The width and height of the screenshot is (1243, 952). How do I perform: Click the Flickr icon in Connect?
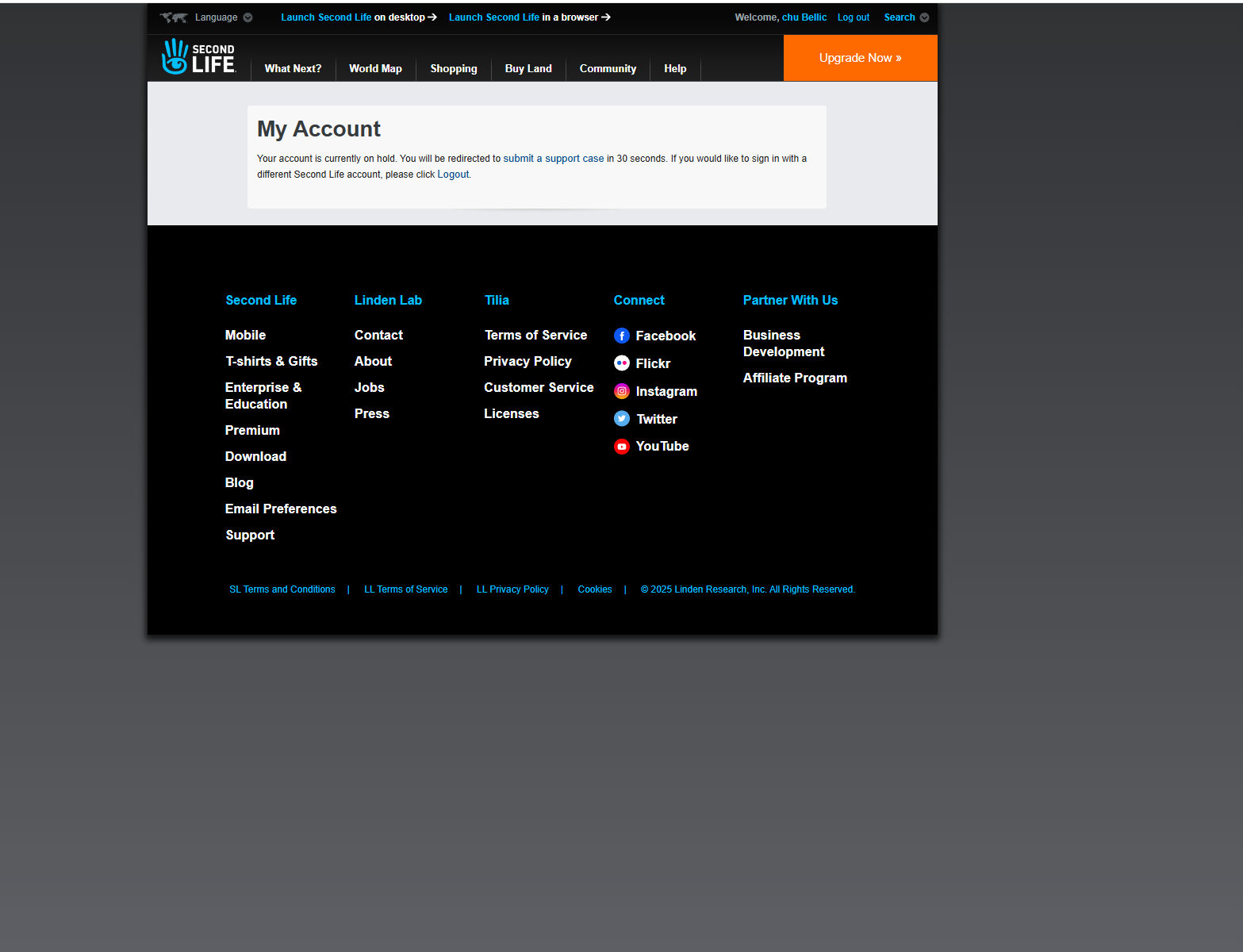[x=622, y=363]
